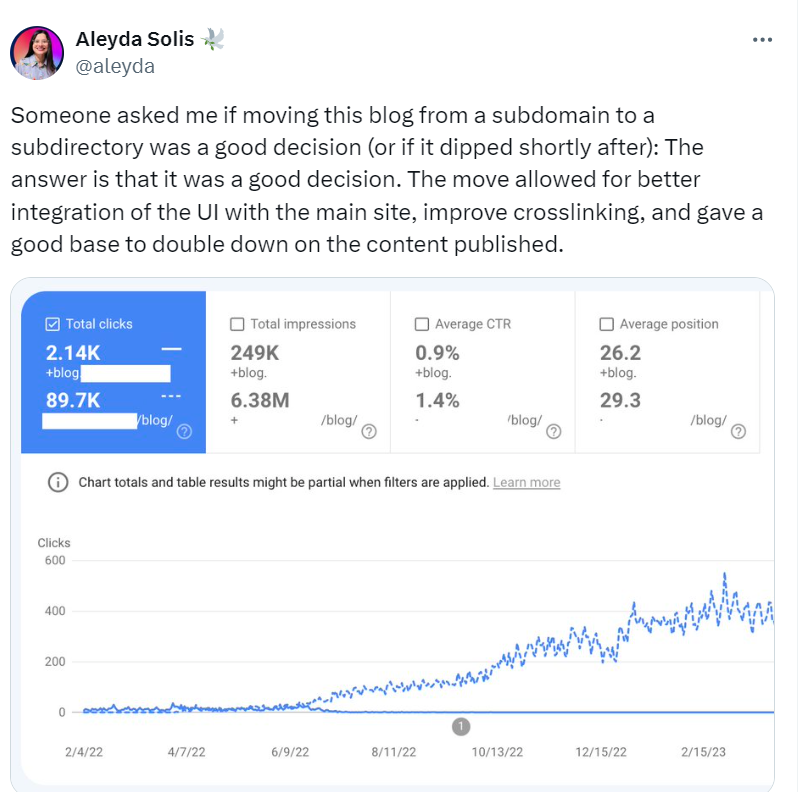
Task: Open the tweet's three-dot more menu
Action: (x=762, y=40)
